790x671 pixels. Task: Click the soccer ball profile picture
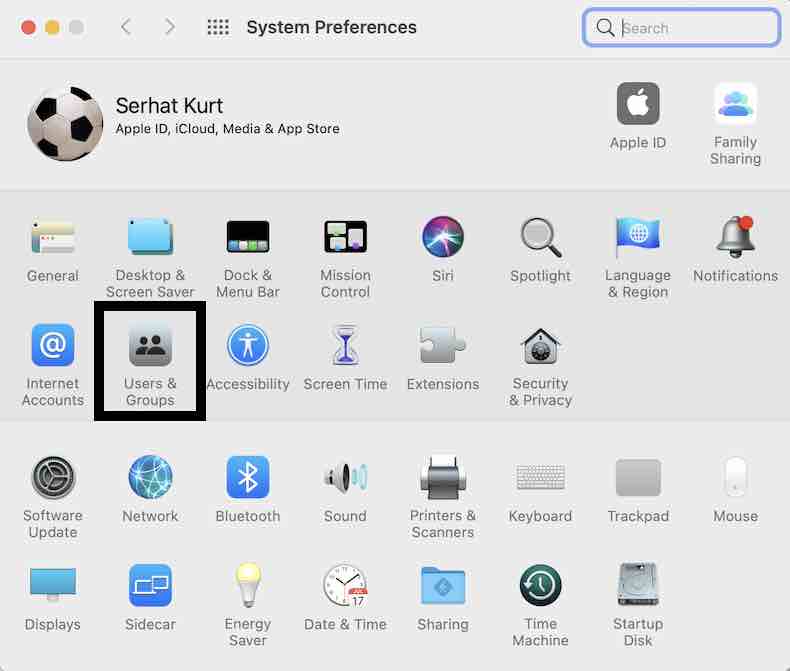(x=65, y=123)
